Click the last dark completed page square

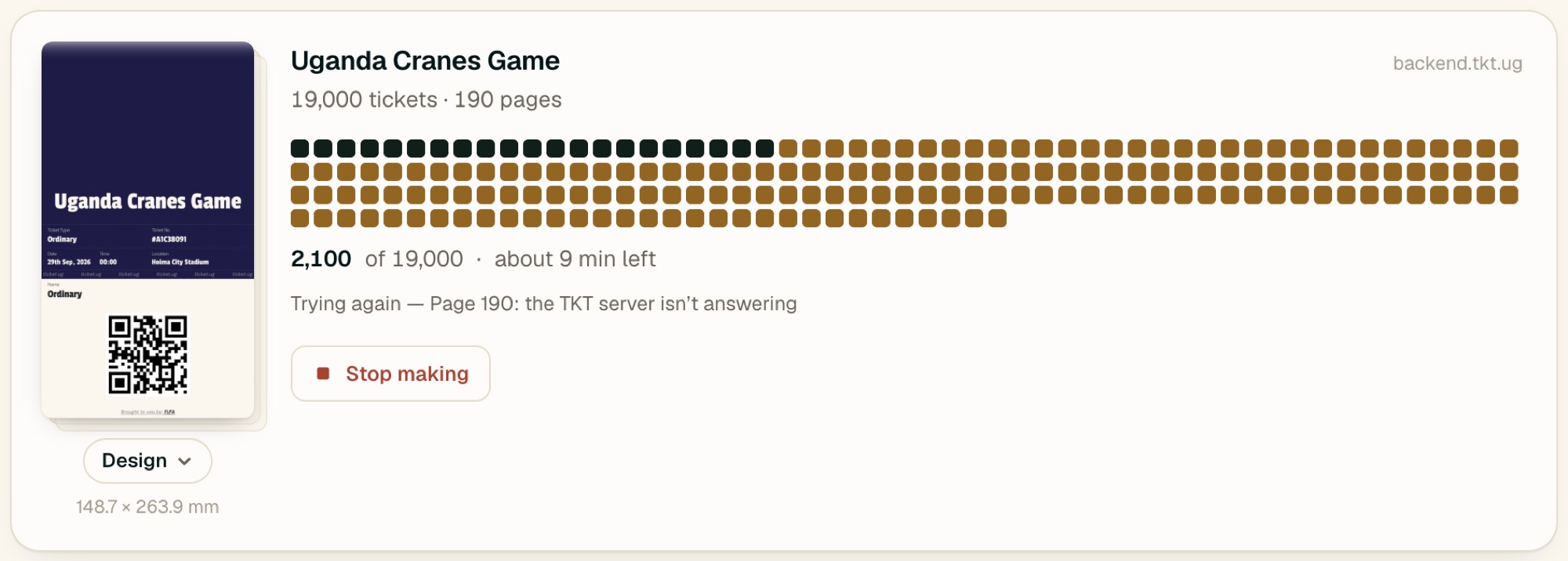765,148
